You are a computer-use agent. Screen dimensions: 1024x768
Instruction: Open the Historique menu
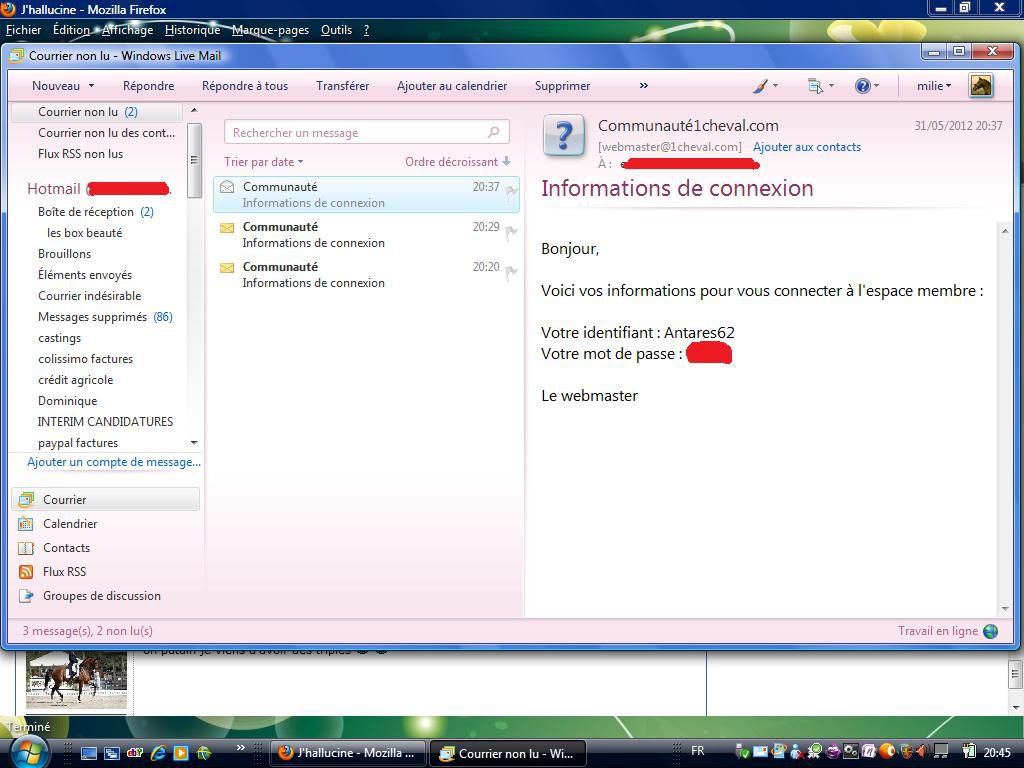coord(192,30)
